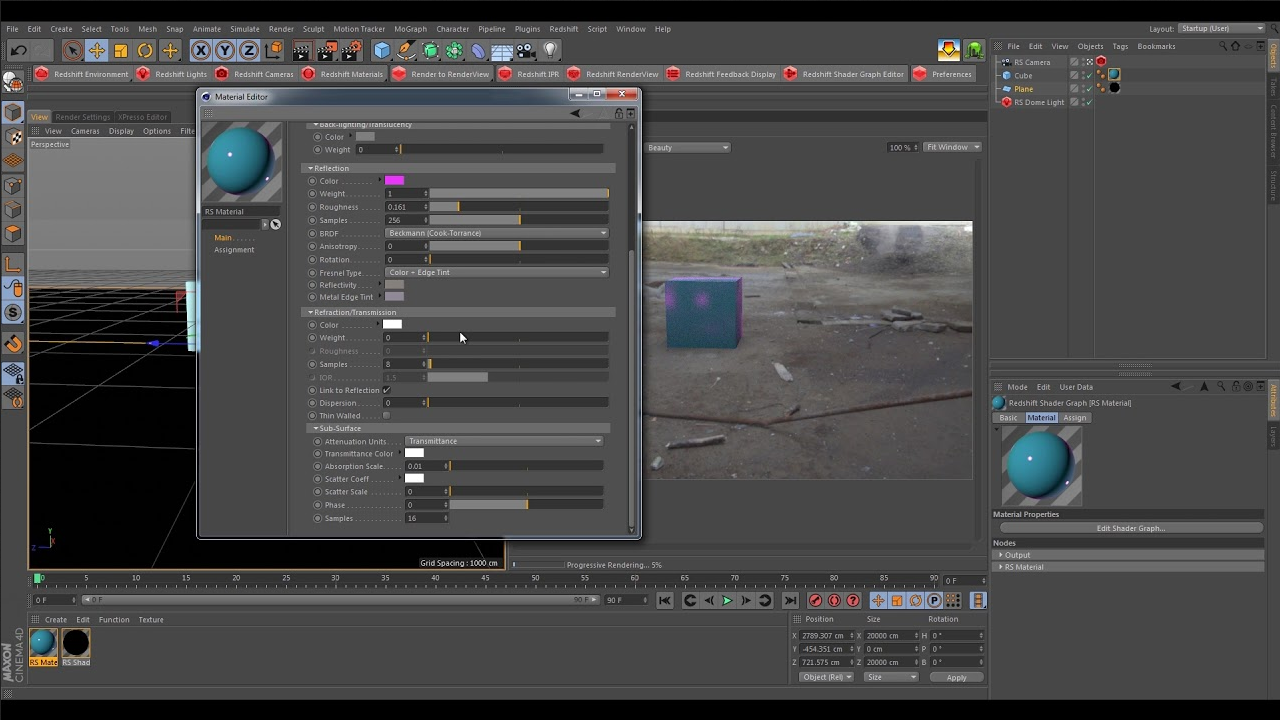
Task: Toggle the X axis lock
Action: (x=201, y=50)
